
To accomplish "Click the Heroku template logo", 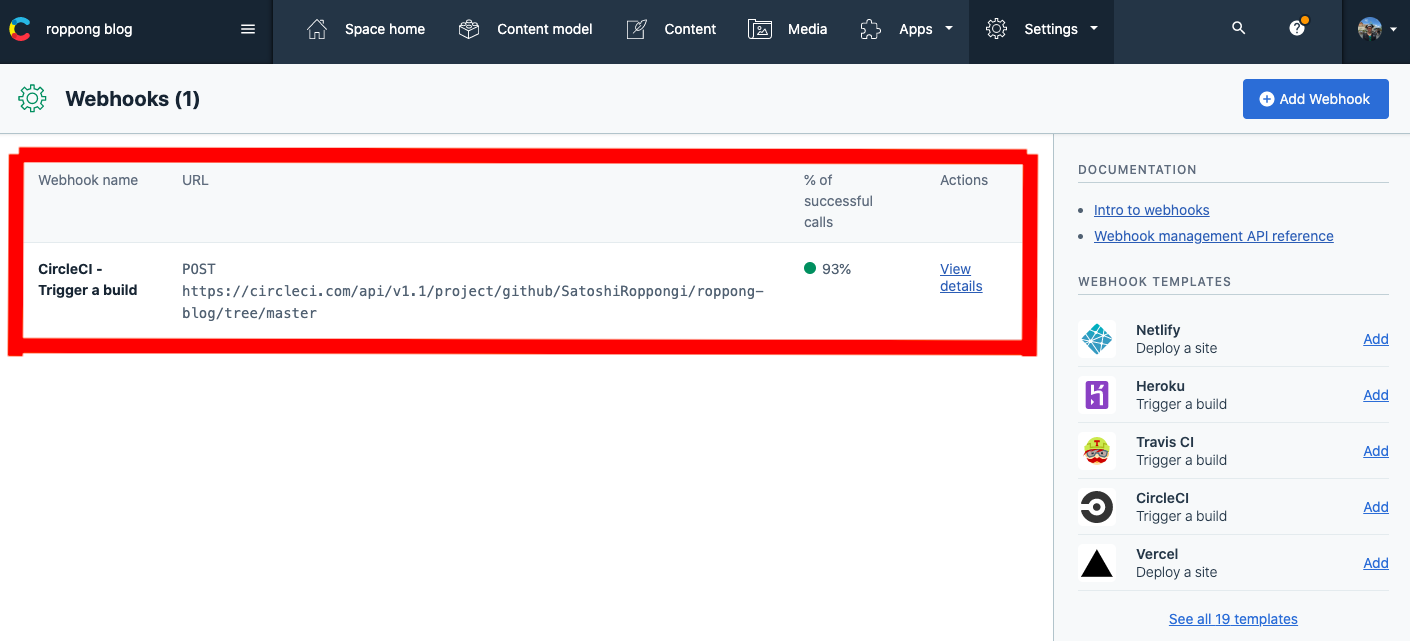I will click(x=1097, y=395).
